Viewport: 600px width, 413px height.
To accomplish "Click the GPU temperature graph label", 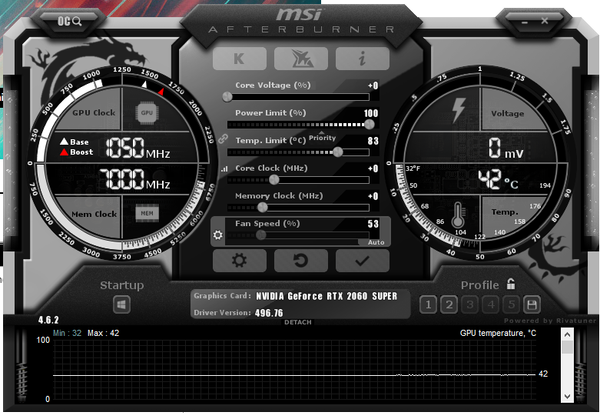I will coord(498,333).
